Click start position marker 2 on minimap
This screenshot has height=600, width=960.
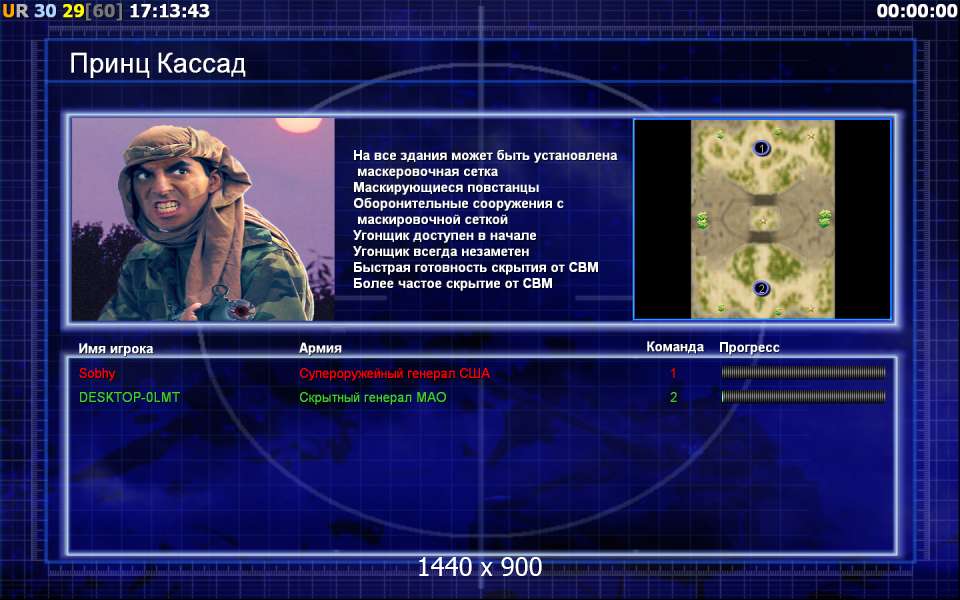pyautogui.click(x=761, y=288)
